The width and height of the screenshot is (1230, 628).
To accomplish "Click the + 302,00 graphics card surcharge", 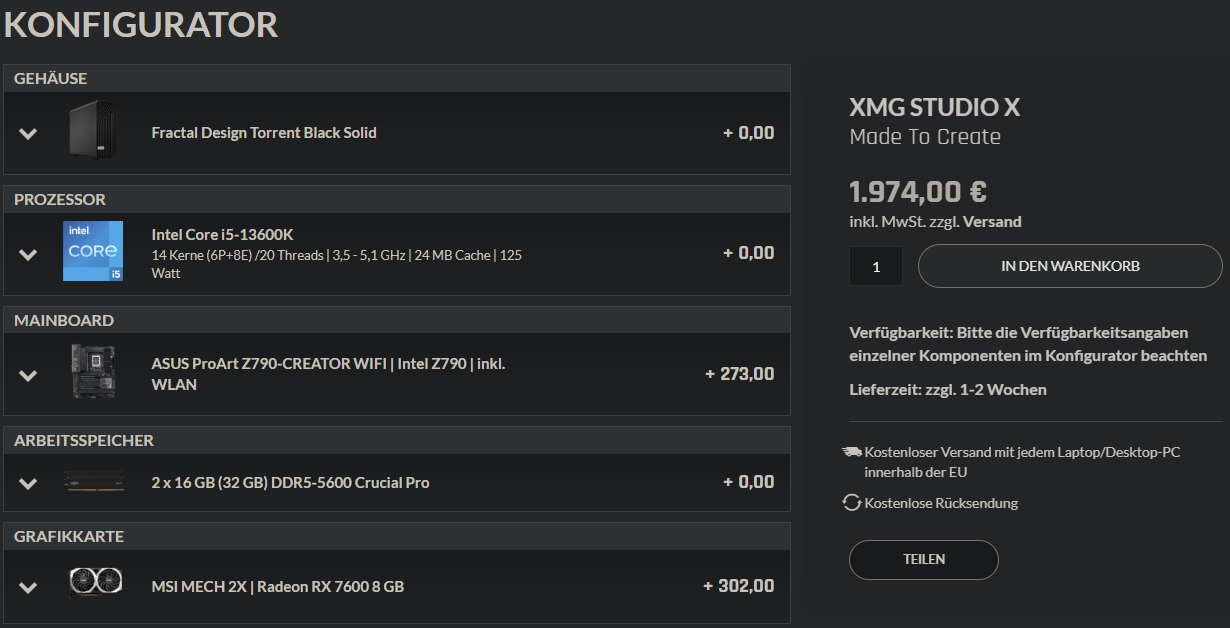I will coord(738,586).
